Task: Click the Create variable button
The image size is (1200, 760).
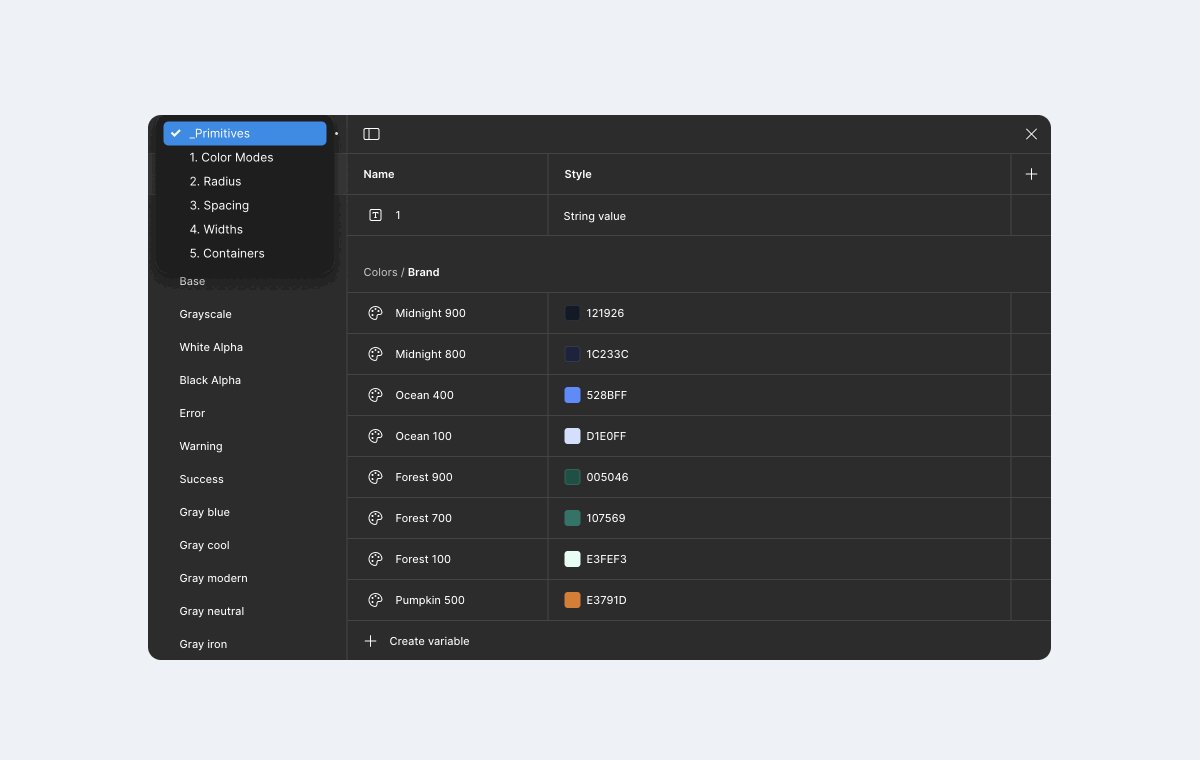Action: 416,641
